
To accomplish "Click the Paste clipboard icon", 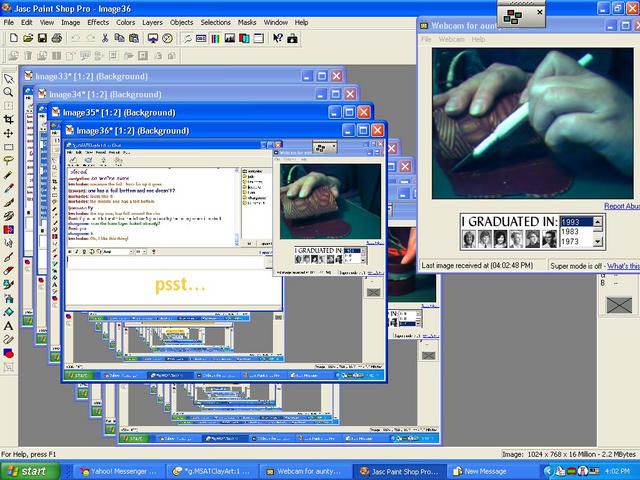I will (133, 38).
